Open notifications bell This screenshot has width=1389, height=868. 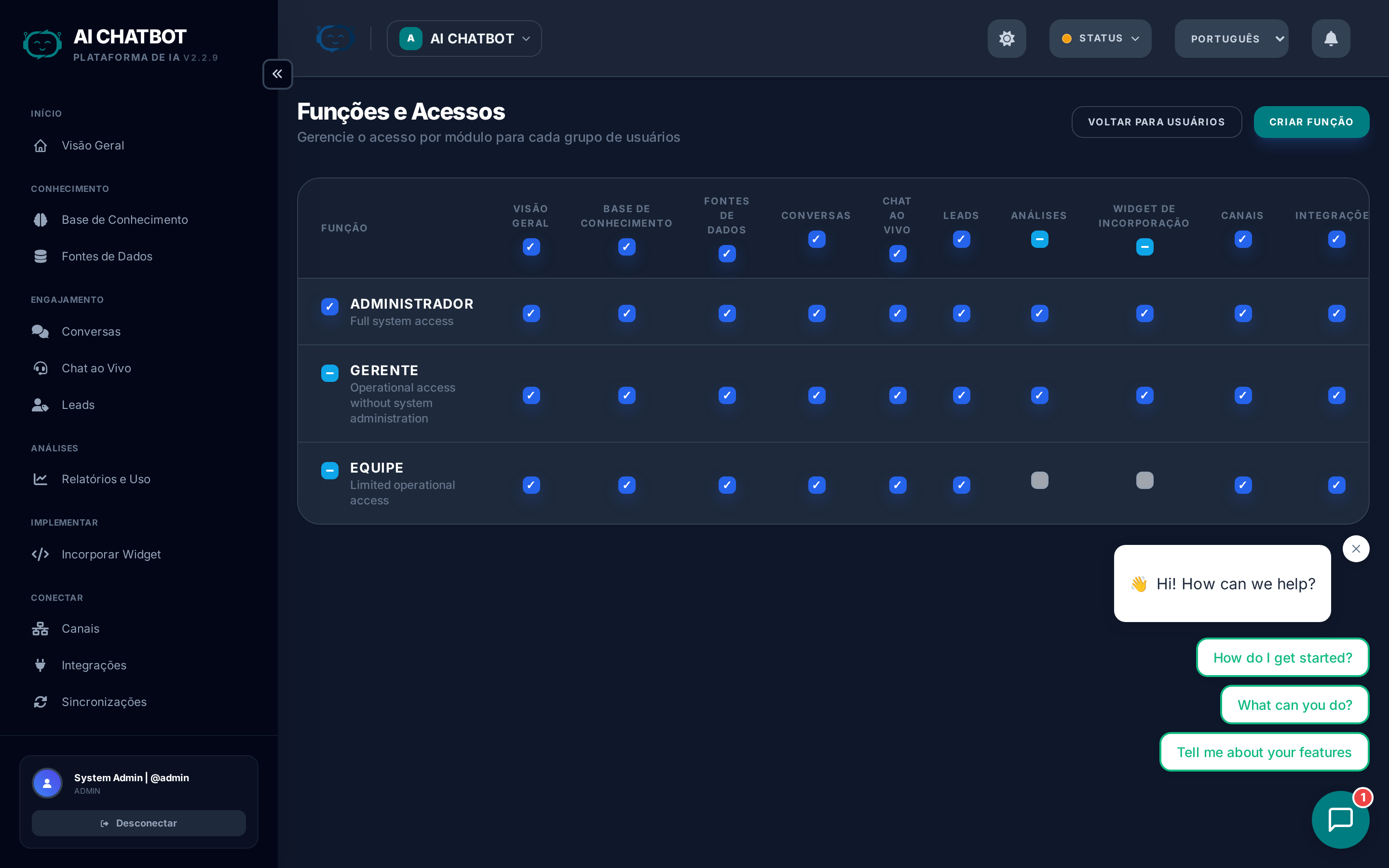tap(1330, 39)
